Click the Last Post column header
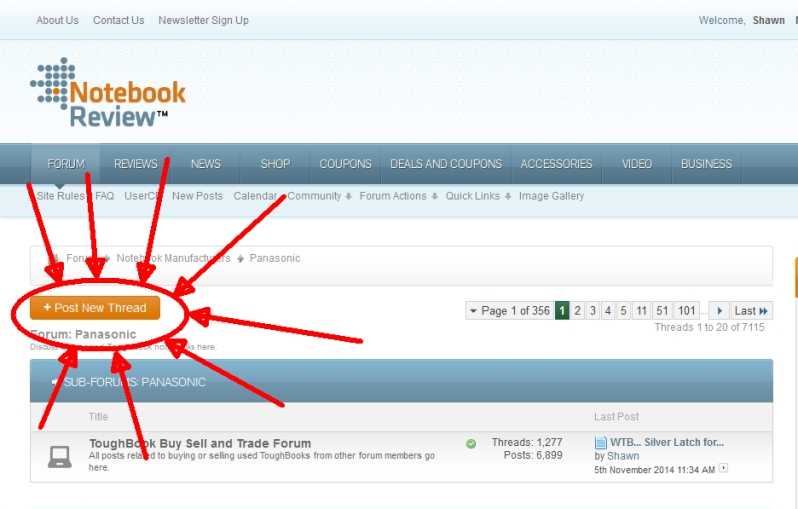Screen dimensions: 798x509 click(616, 417)
